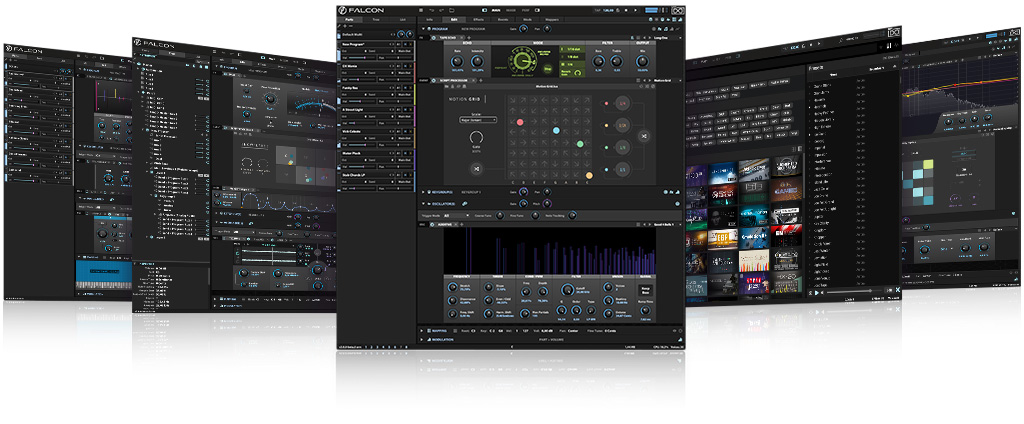Screen dimensions: 1024x424
Task: Toggle the Additive oscillator power button
Action: (432, 225)
